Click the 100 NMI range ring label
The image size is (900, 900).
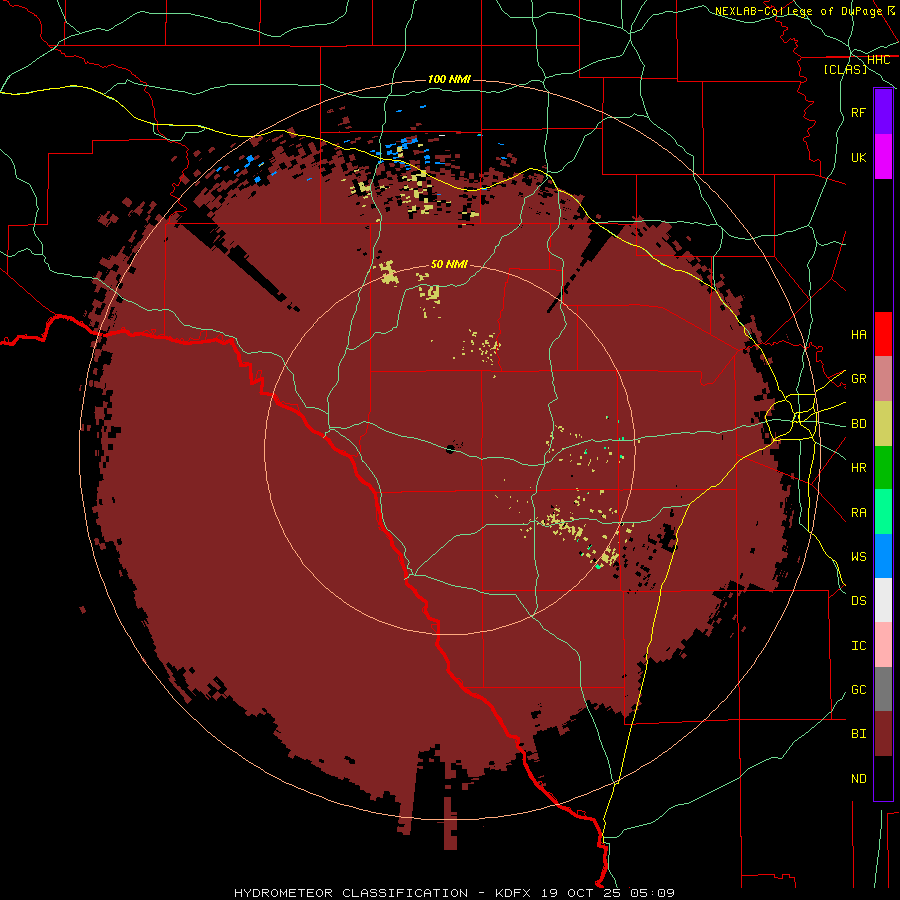tap(449, 79)
